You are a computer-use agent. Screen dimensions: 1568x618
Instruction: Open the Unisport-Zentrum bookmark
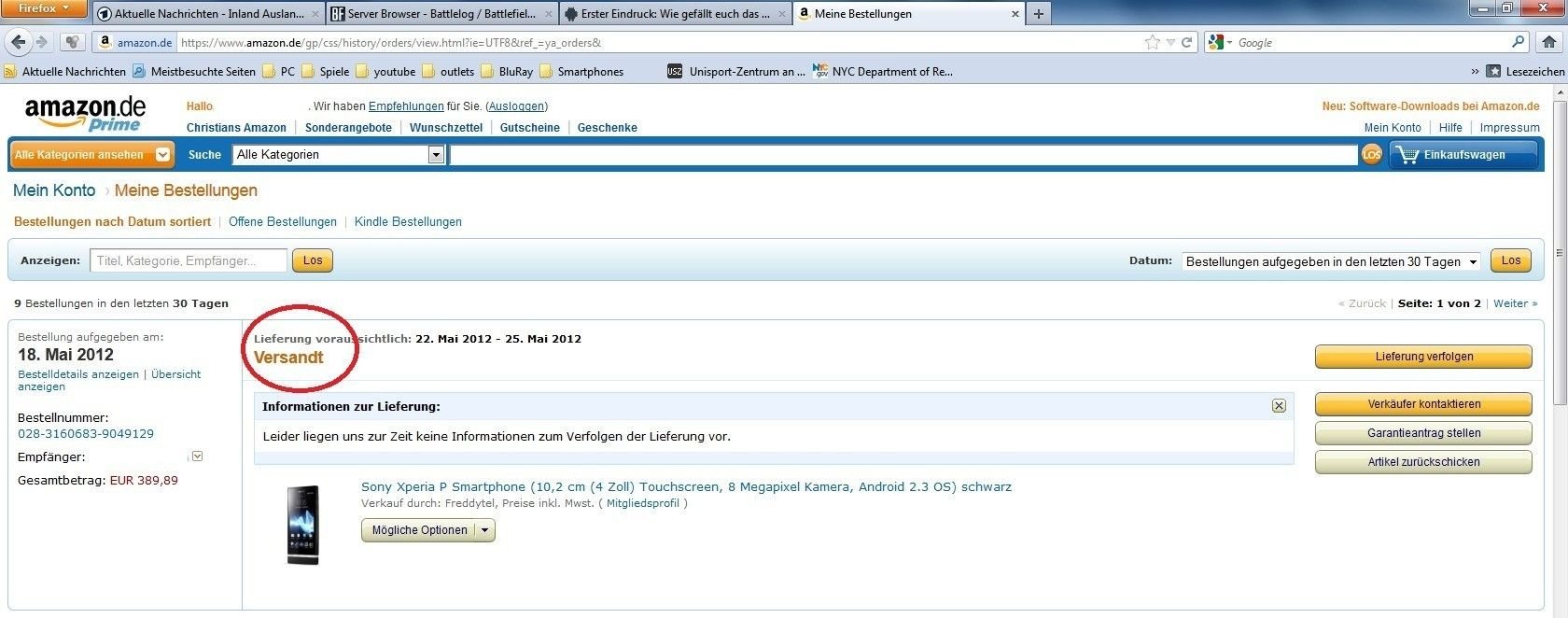coord(736,71)
